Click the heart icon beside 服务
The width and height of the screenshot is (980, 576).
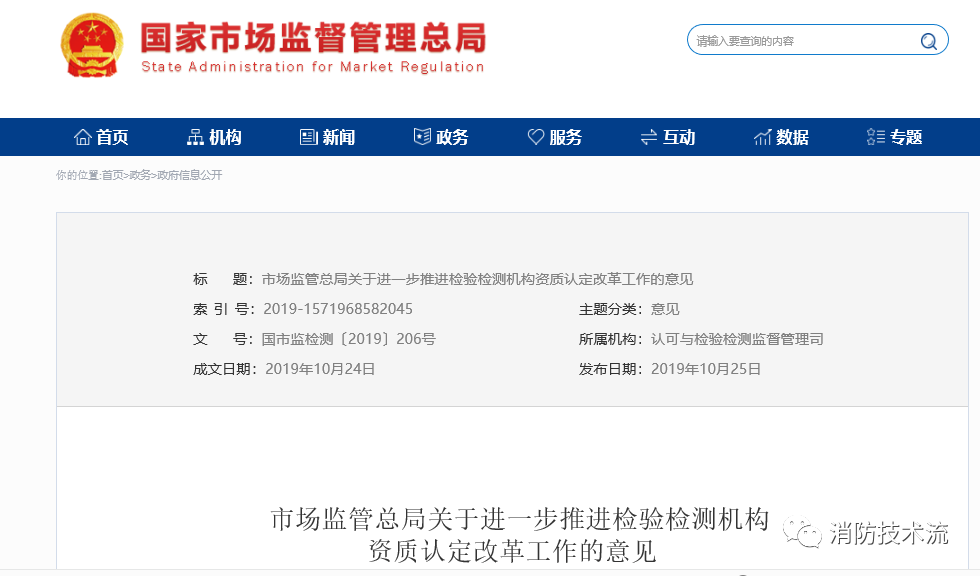tap(536, 137)
